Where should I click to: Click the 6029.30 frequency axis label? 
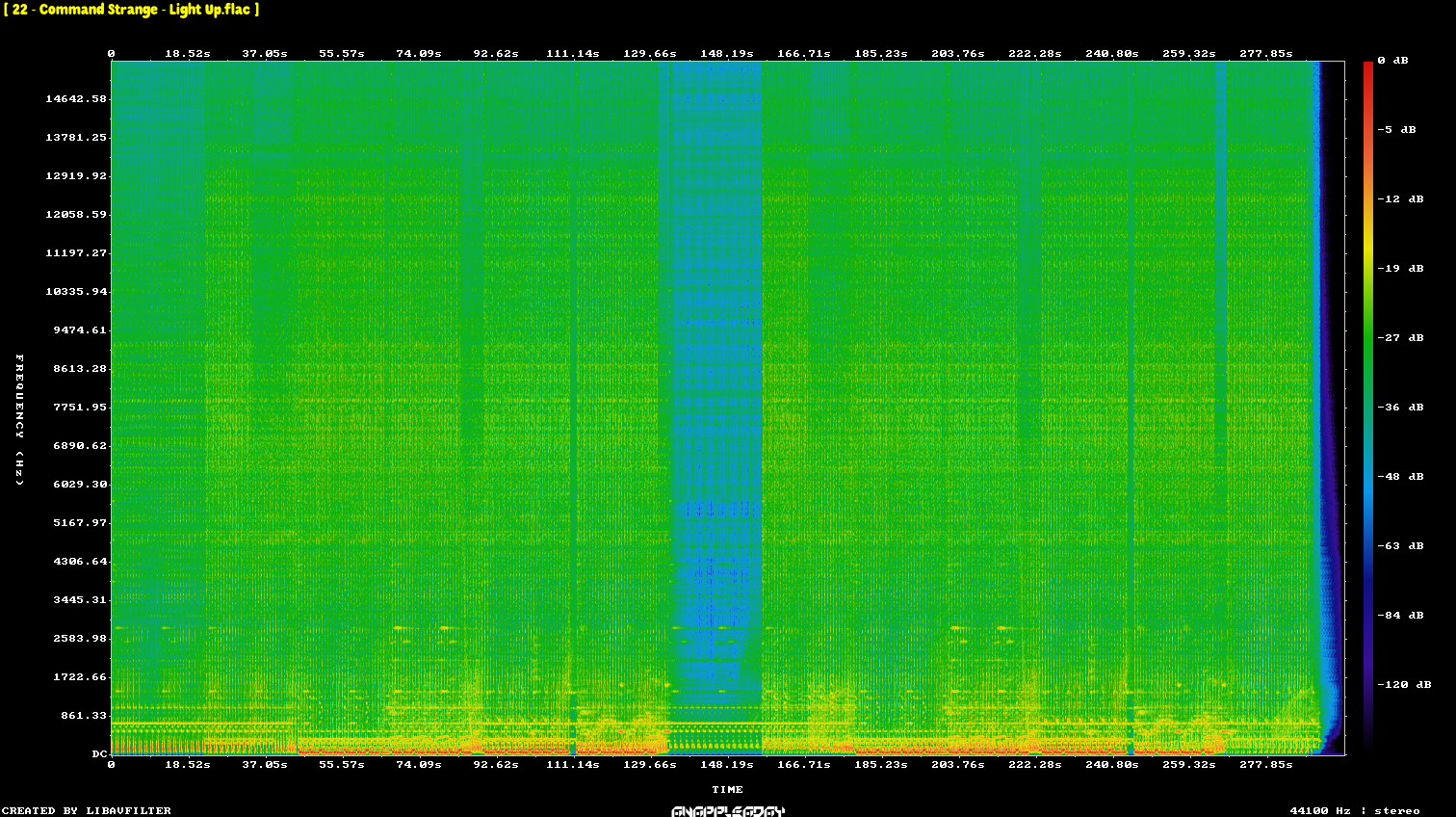point(80,485)
